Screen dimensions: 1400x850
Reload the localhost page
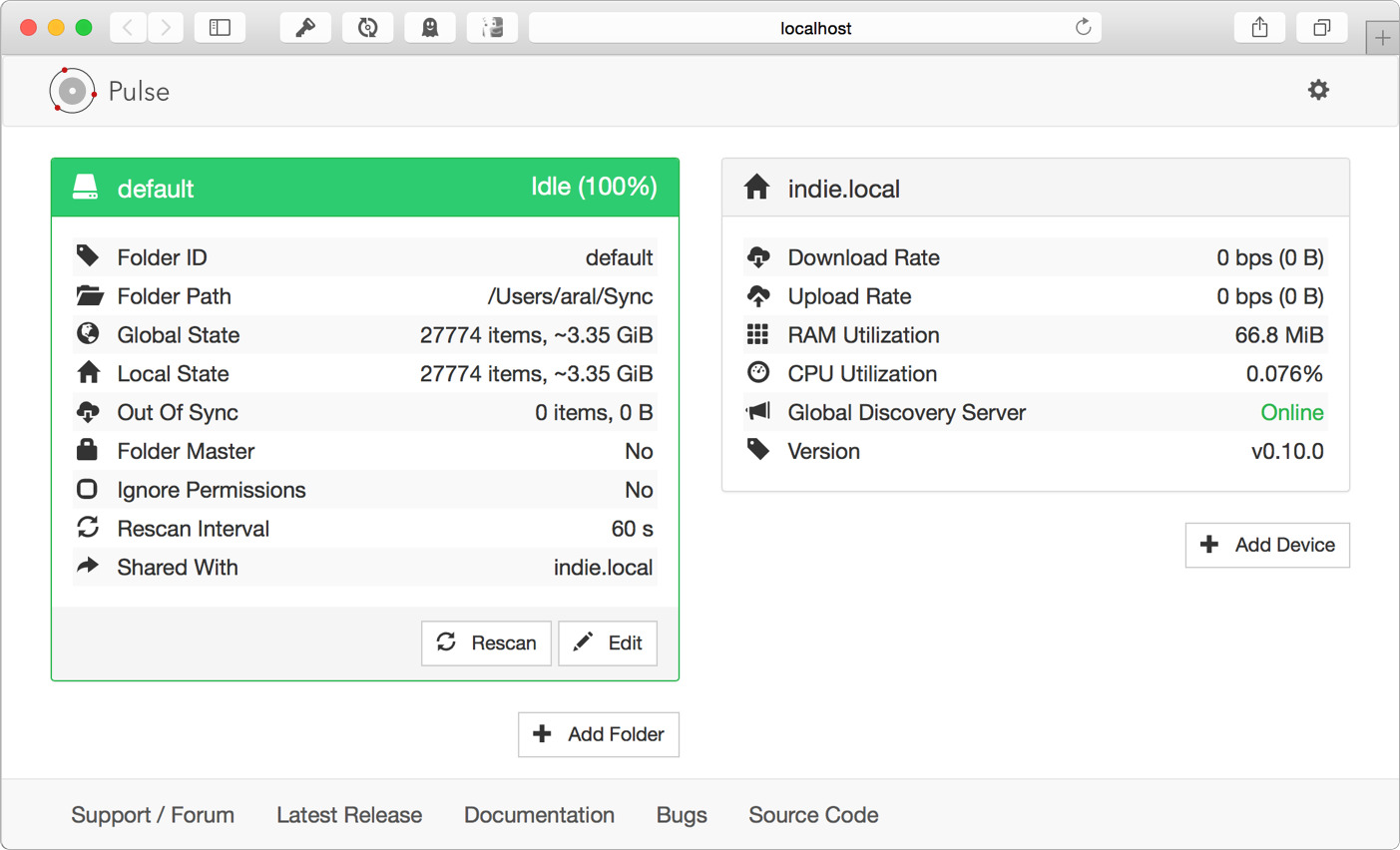(1083, 28)
